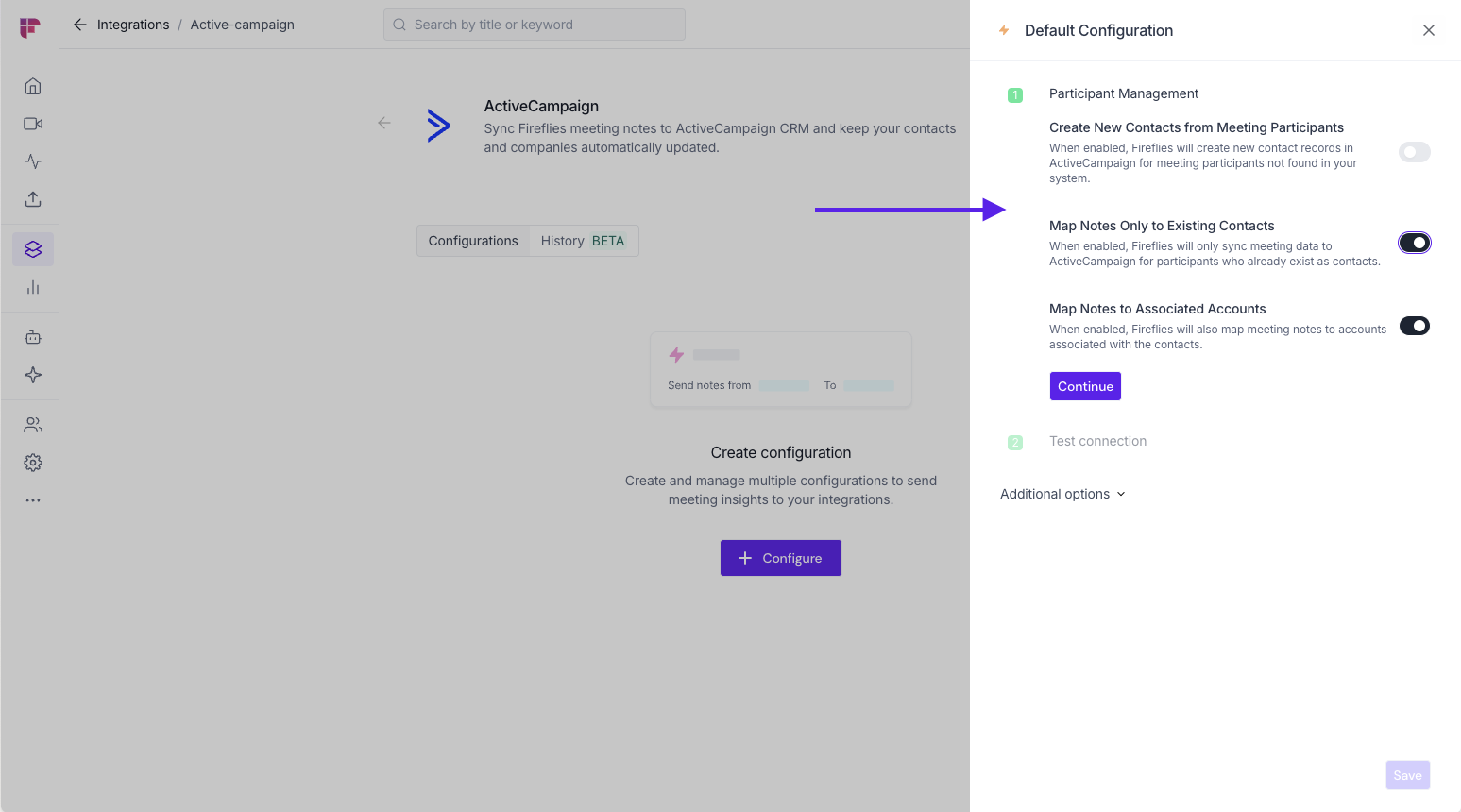The image size is (1461, 812).
Task: Click the Continue button
Action: pos(1085,386)
